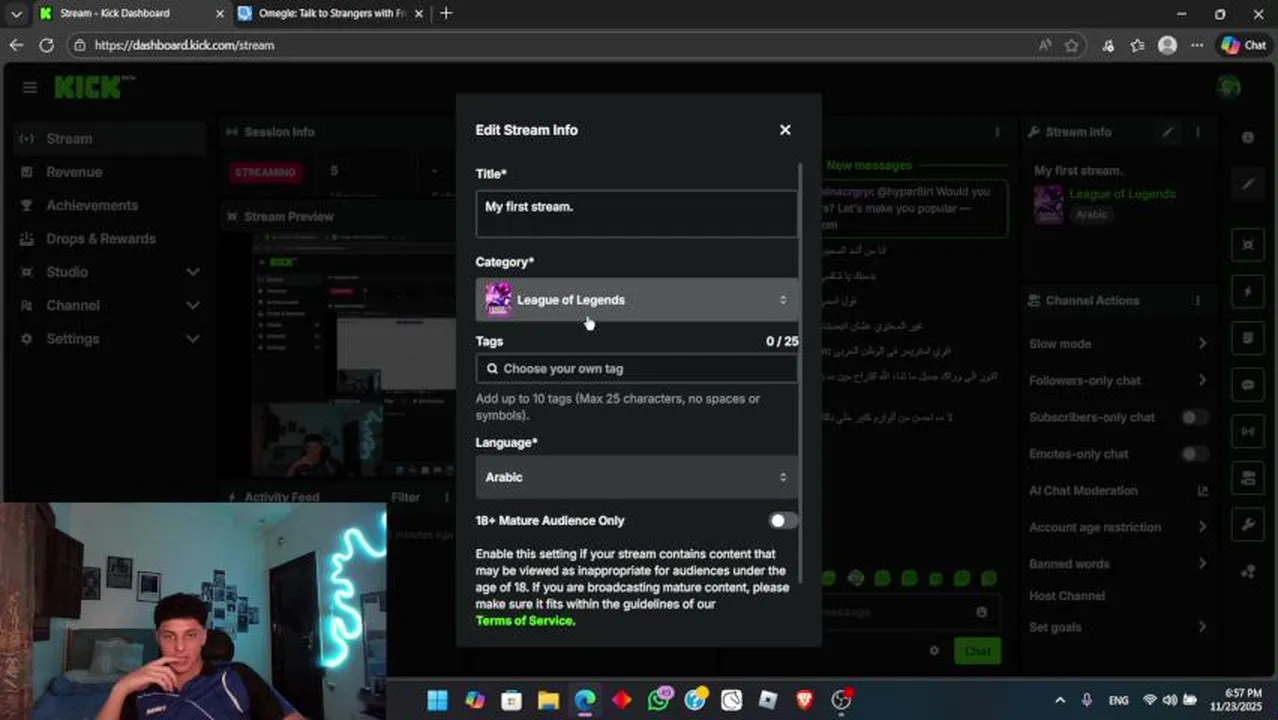
Task: Click the pencil edit icon in the Stream Info panel
Action: pyautogui.click(x=1167, y=132)
